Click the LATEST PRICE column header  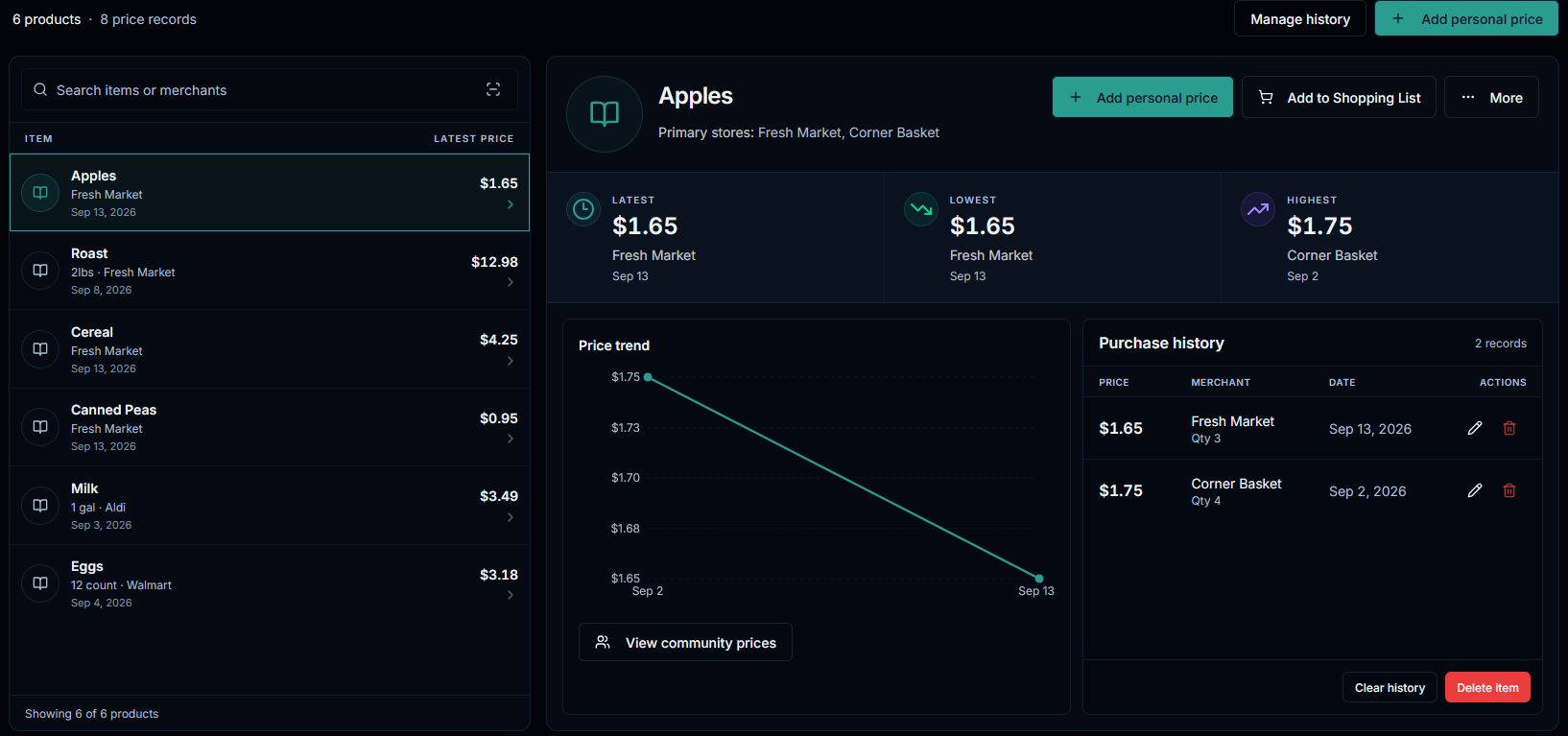pyautogui.click(x=473, y=138)
